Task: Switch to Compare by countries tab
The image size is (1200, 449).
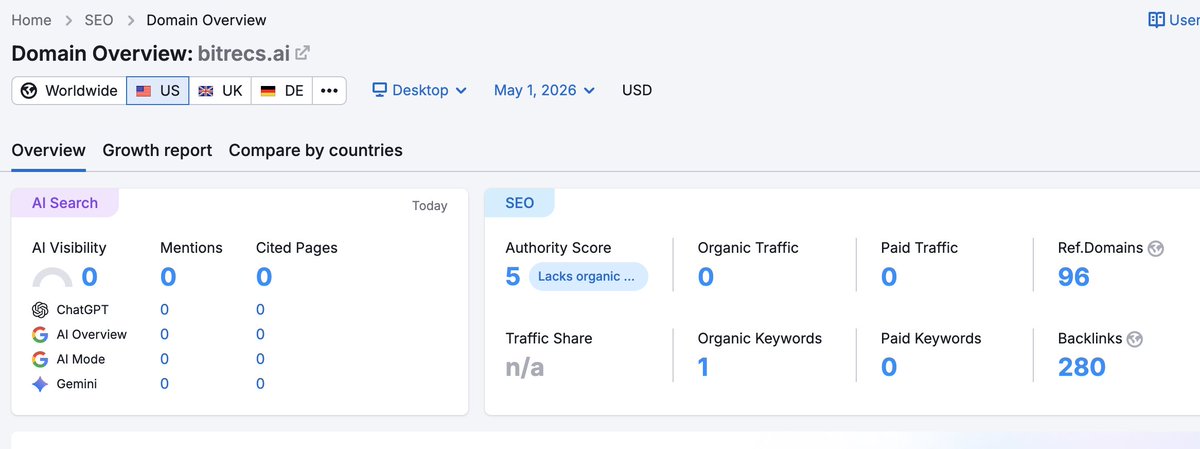Action: pyautogui.click(x=316, y=151)
